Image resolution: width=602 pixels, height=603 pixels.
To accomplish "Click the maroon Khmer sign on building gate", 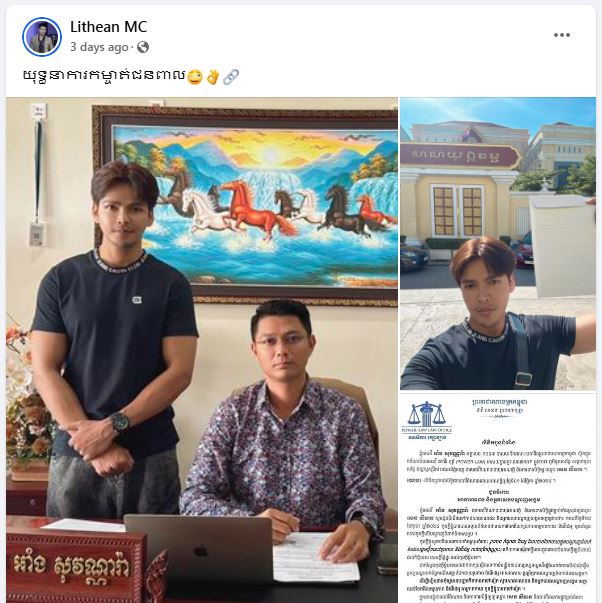I will 460,157.
